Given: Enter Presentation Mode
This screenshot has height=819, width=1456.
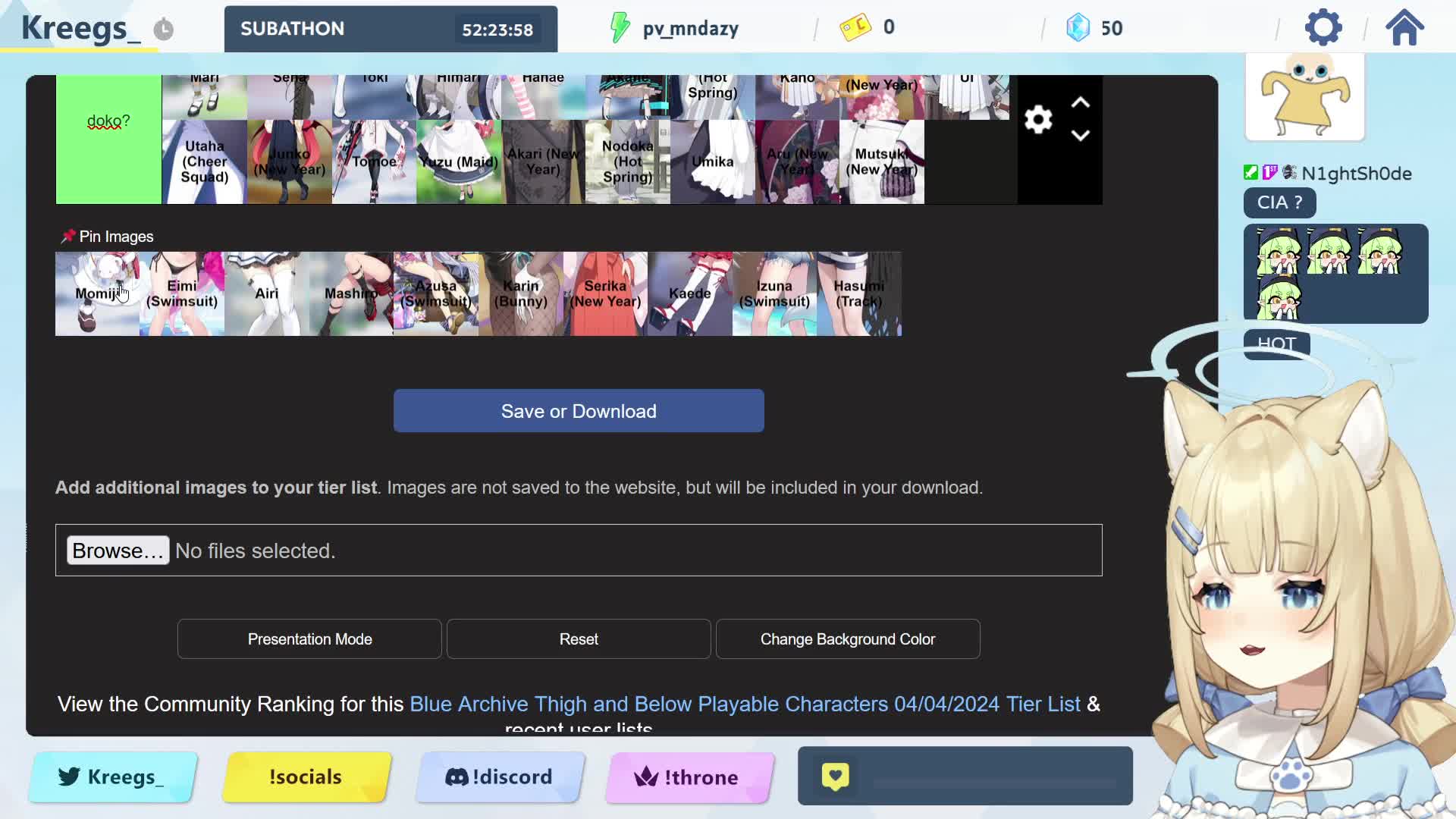Looking at the screenshot, I should (309, 639).
